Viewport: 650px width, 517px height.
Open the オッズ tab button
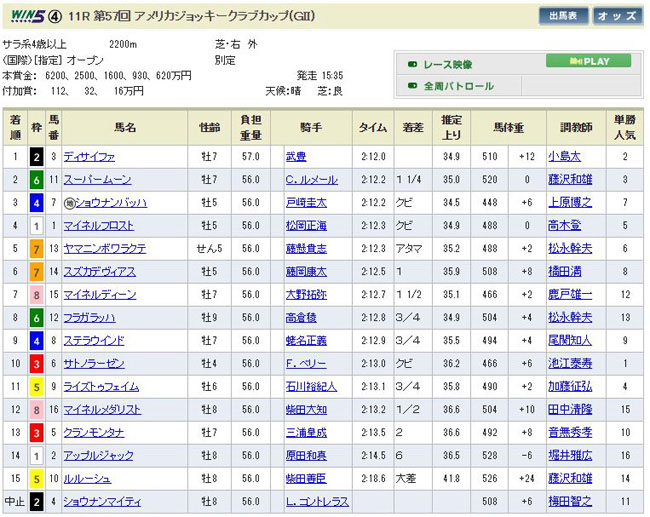pos(615,16)
